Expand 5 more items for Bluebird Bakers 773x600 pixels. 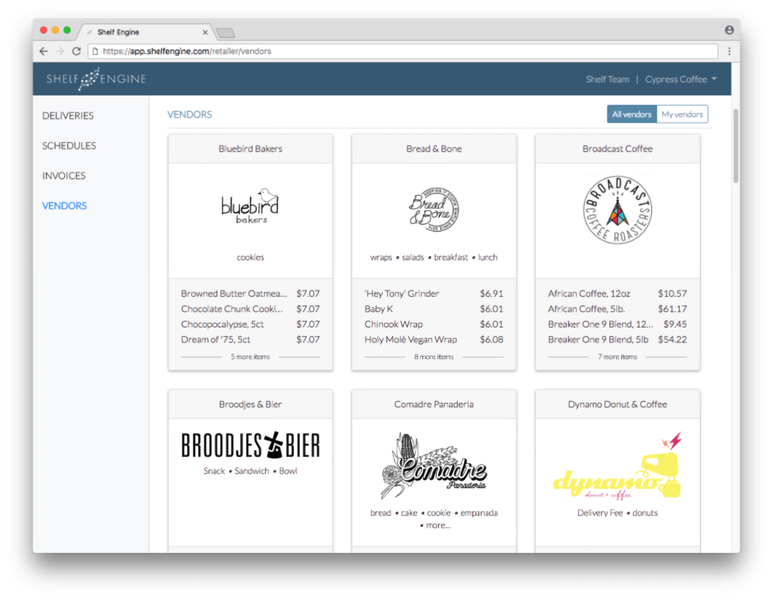[250, 356]
